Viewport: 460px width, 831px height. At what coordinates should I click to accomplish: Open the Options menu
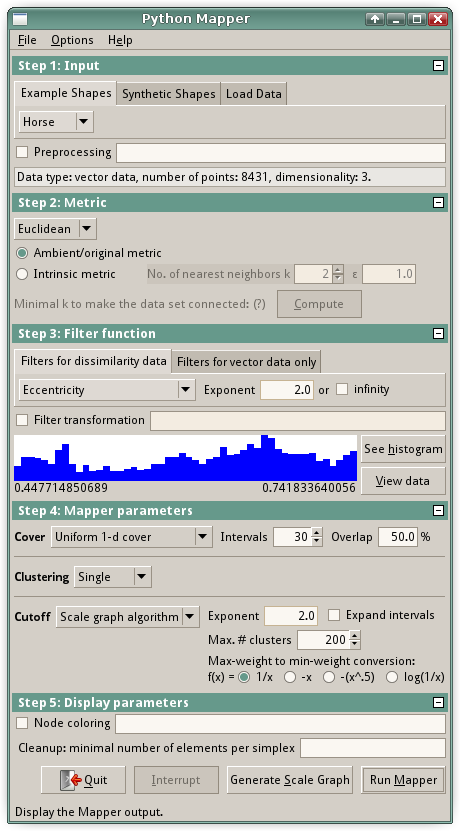tap(72, 40)
